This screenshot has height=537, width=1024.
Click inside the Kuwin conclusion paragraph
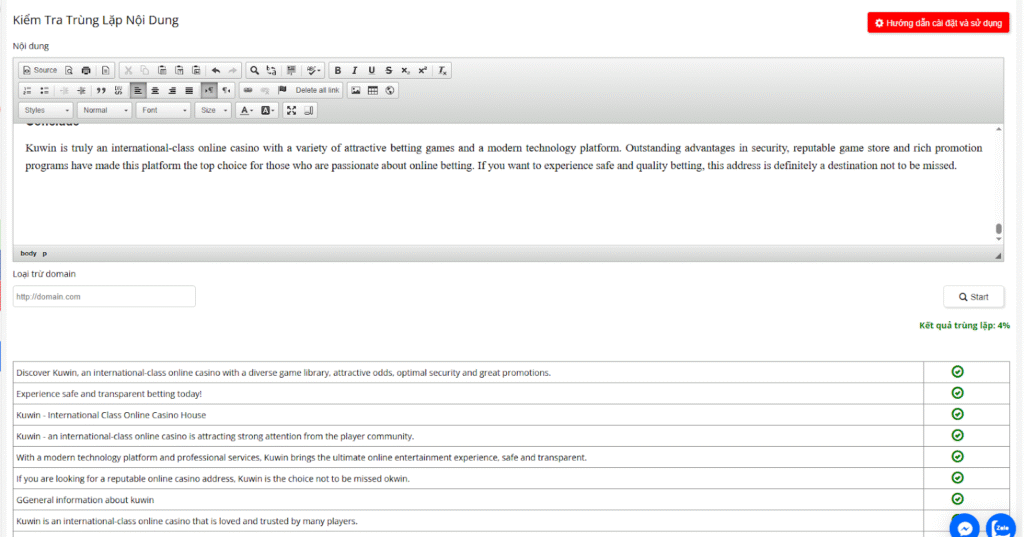[x=504, y=157]
